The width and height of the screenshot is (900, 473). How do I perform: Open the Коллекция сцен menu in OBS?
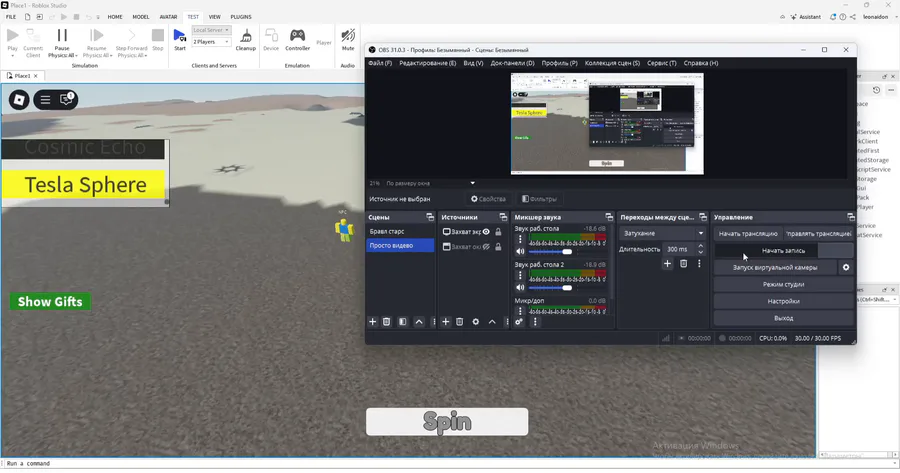[x=612, y=63]
